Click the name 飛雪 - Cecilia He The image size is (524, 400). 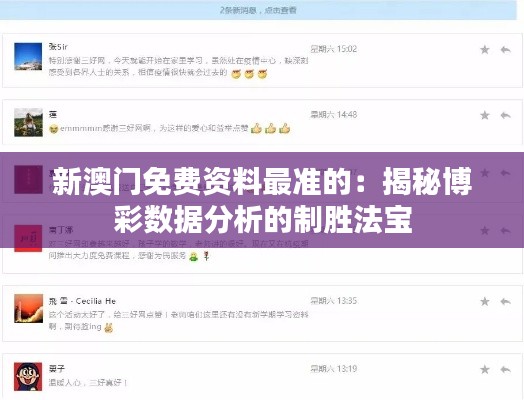[82, 301]
